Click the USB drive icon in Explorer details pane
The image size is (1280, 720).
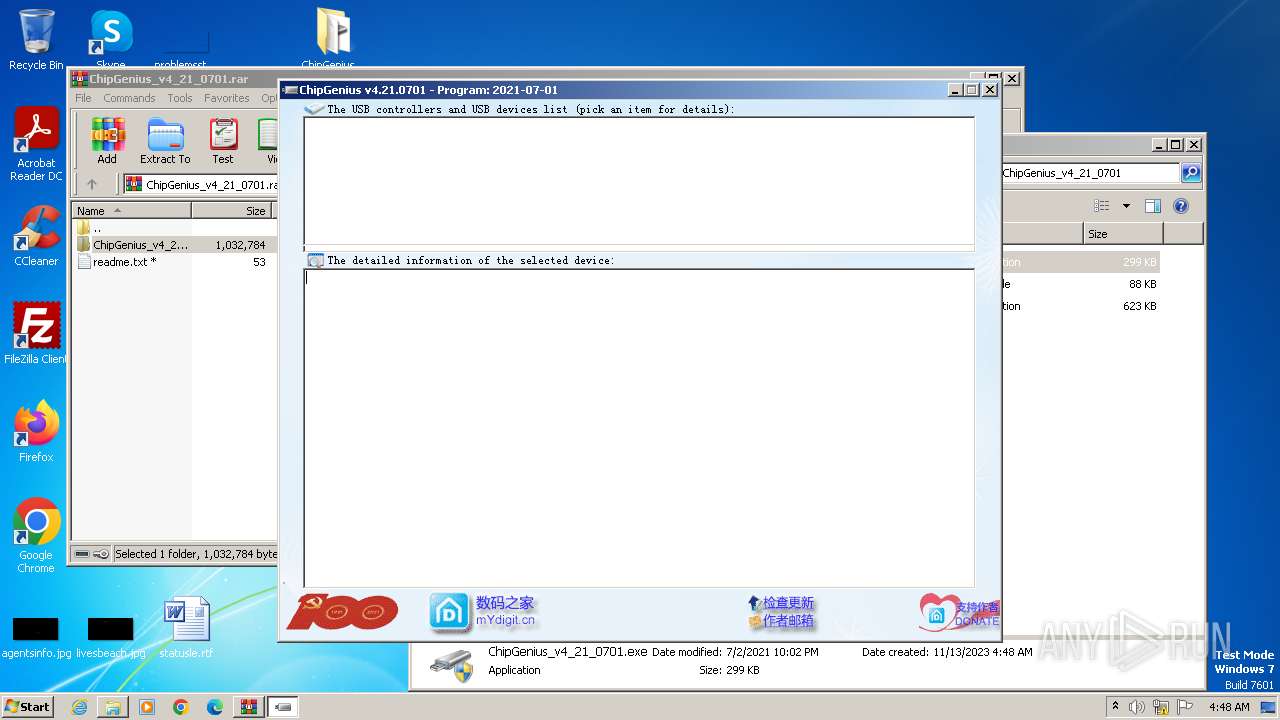point(452,664)
